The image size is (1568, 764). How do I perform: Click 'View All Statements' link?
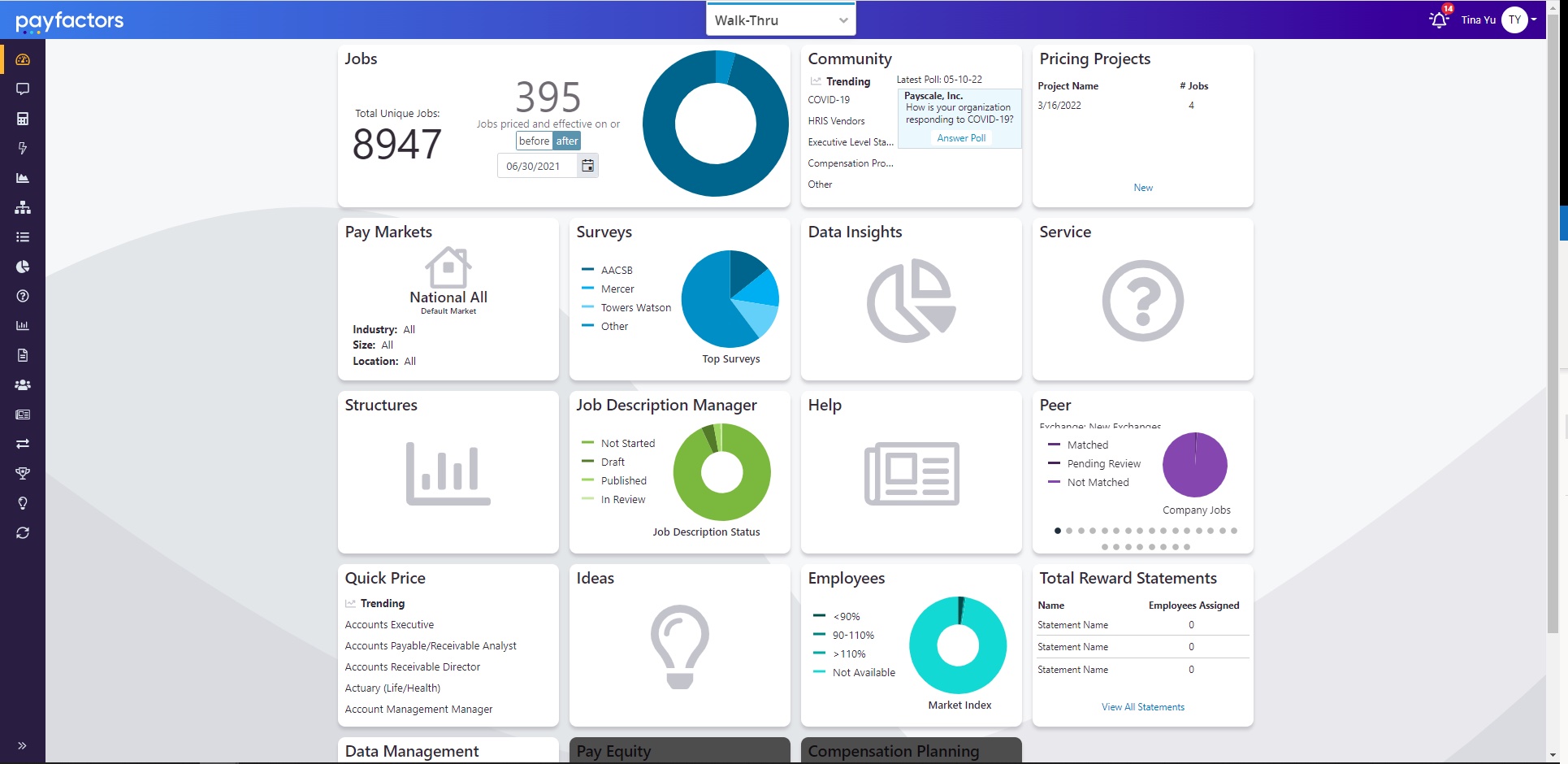pos(1142,706)
